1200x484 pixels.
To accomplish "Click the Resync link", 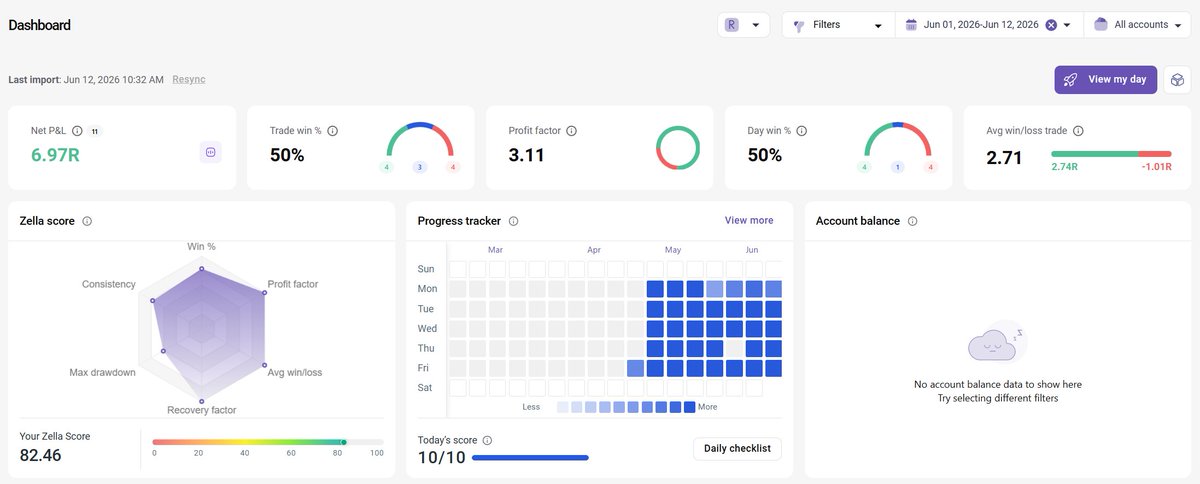I will click(x=189, y=79).
